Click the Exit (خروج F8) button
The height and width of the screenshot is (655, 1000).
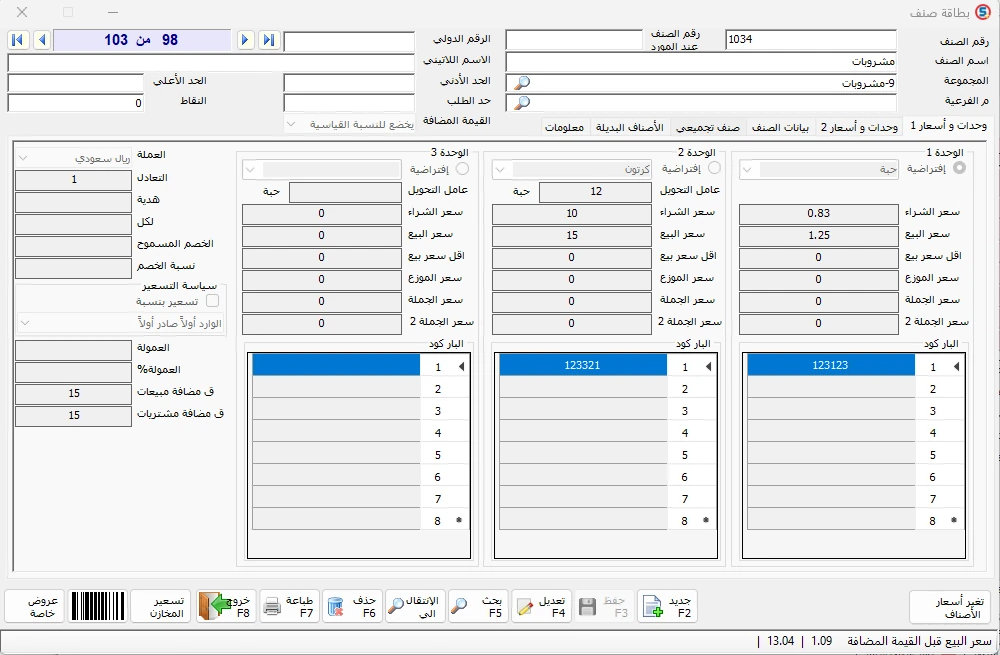point(226,606)
